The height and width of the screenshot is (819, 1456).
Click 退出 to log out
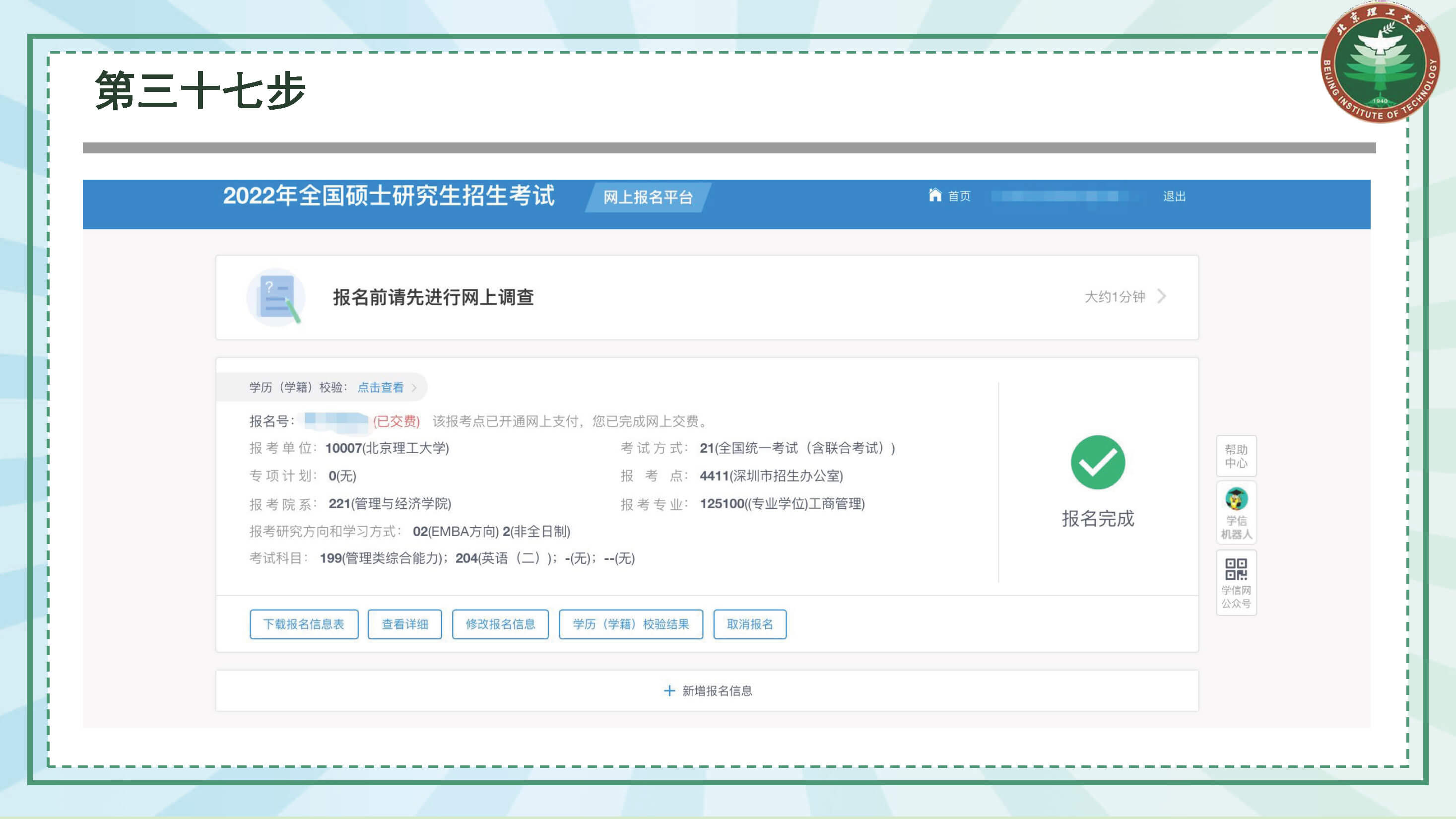pyautogui.click(x=1174, y=196)
